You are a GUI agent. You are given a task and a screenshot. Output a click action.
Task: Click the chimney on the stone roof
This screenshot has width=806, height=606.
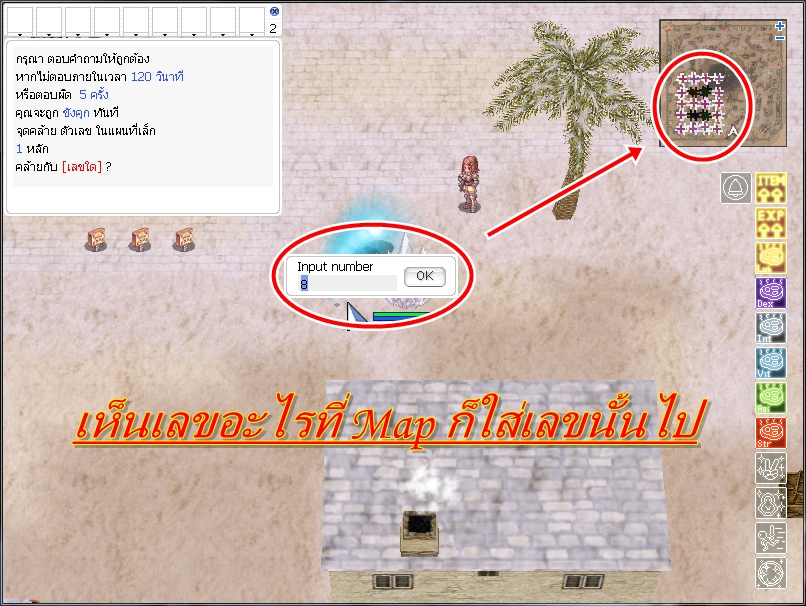[420, 534]
